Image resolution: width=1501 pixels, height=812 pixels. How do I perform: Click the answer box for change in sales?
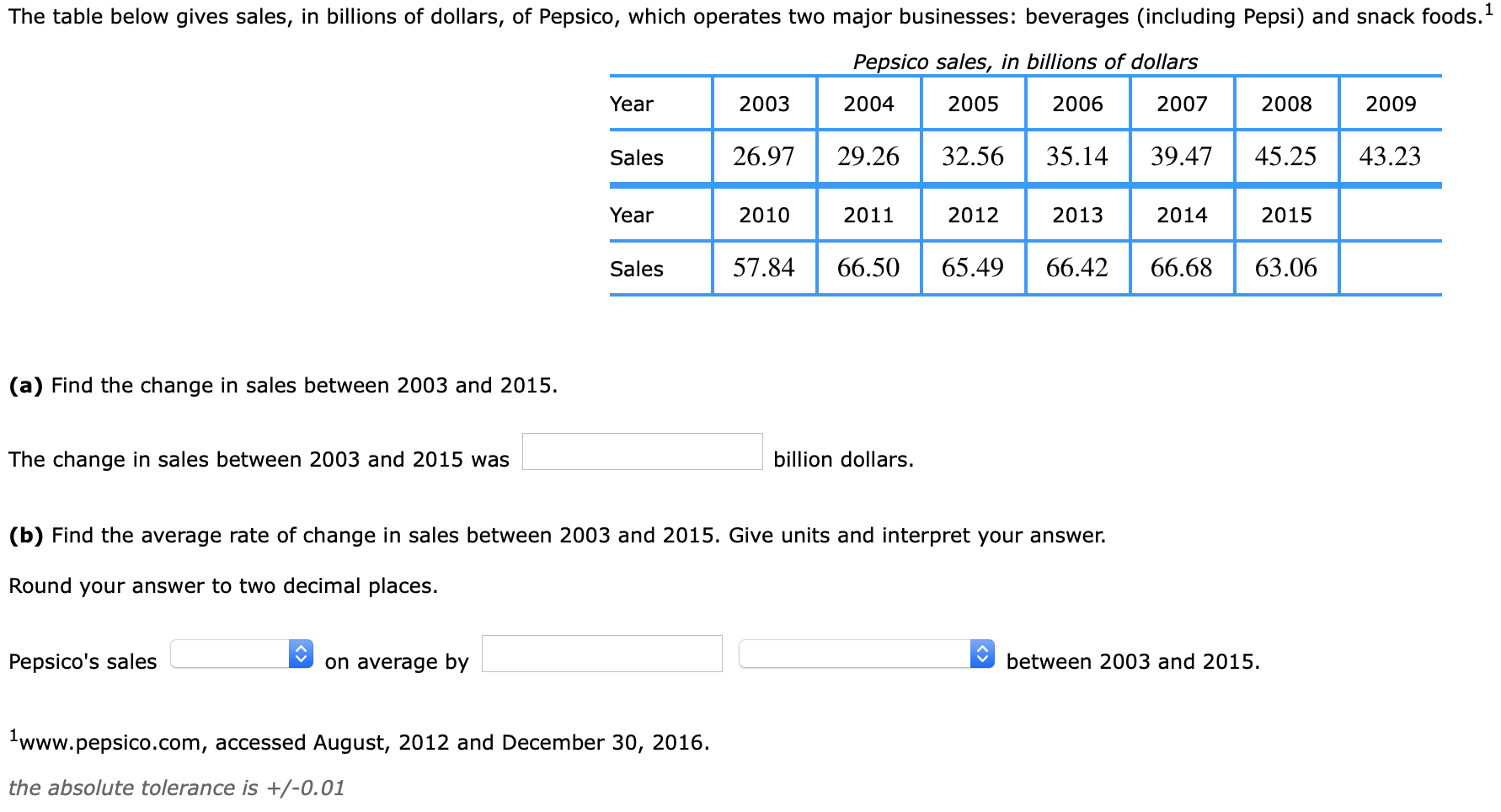pos(642,453)
